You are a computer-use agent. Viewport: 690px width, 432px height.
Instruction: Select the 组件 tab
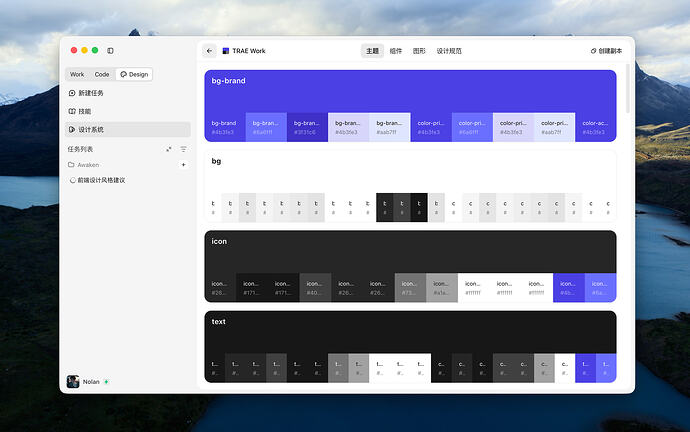coord(396,51)
